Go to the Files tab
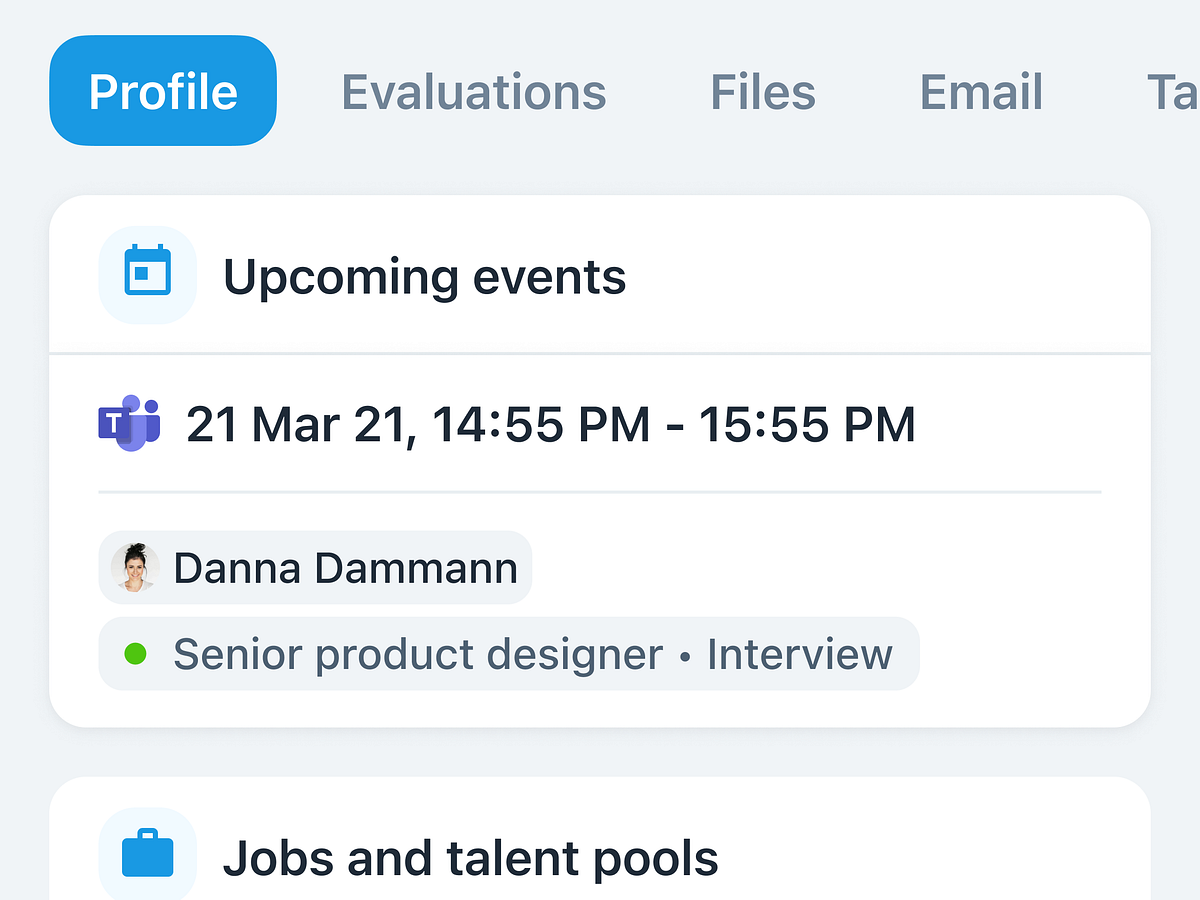 tap(763, 92)
